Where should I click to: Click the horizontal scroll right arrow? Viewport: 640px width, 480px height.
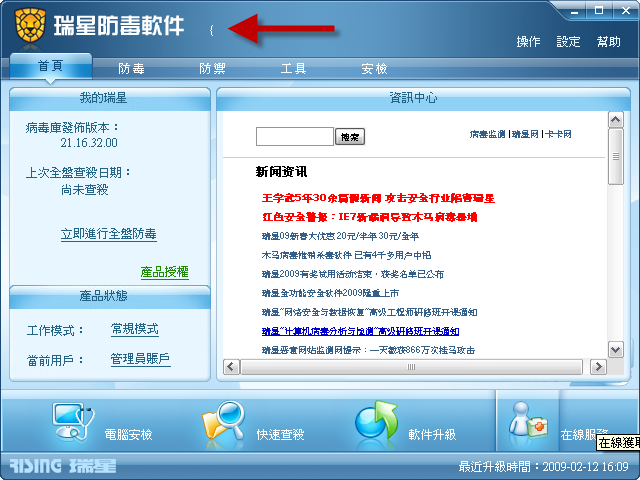pyautogui.click(x=598, y=367)
